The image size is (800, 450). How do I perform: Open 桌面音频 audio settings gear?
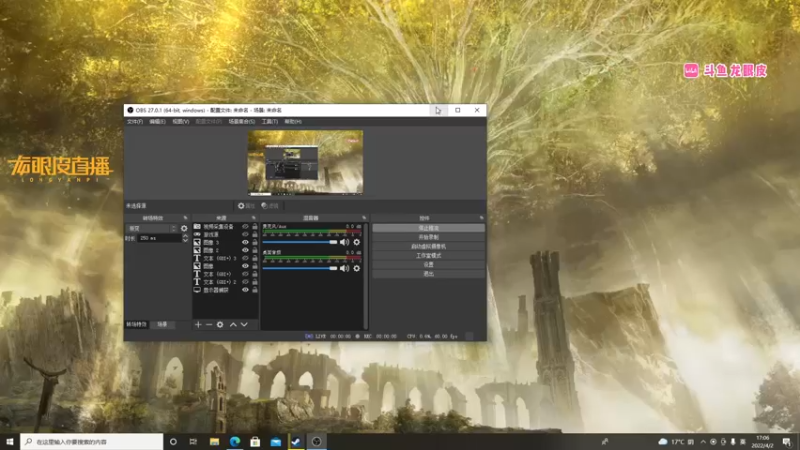(x=357, y=268)
